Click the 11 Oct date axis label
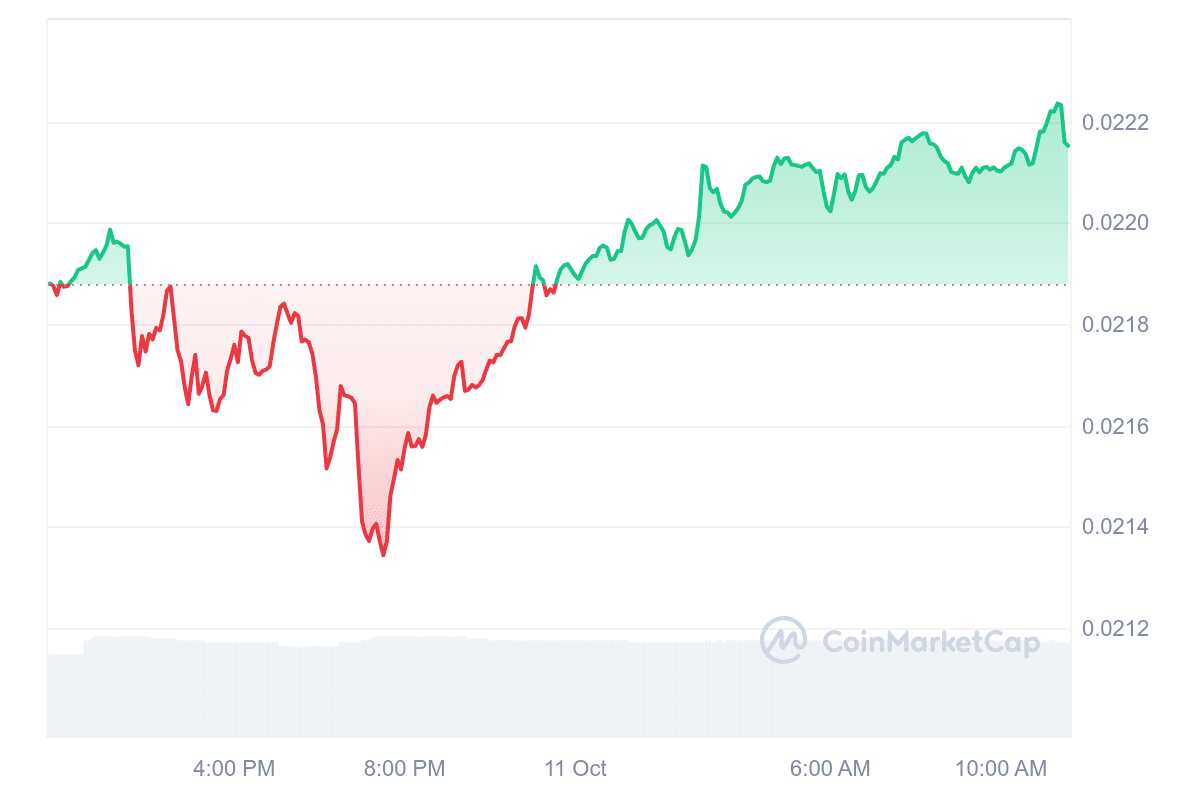Image resolution: width=1200 pixels, height=800 pixels. (575, 769)
